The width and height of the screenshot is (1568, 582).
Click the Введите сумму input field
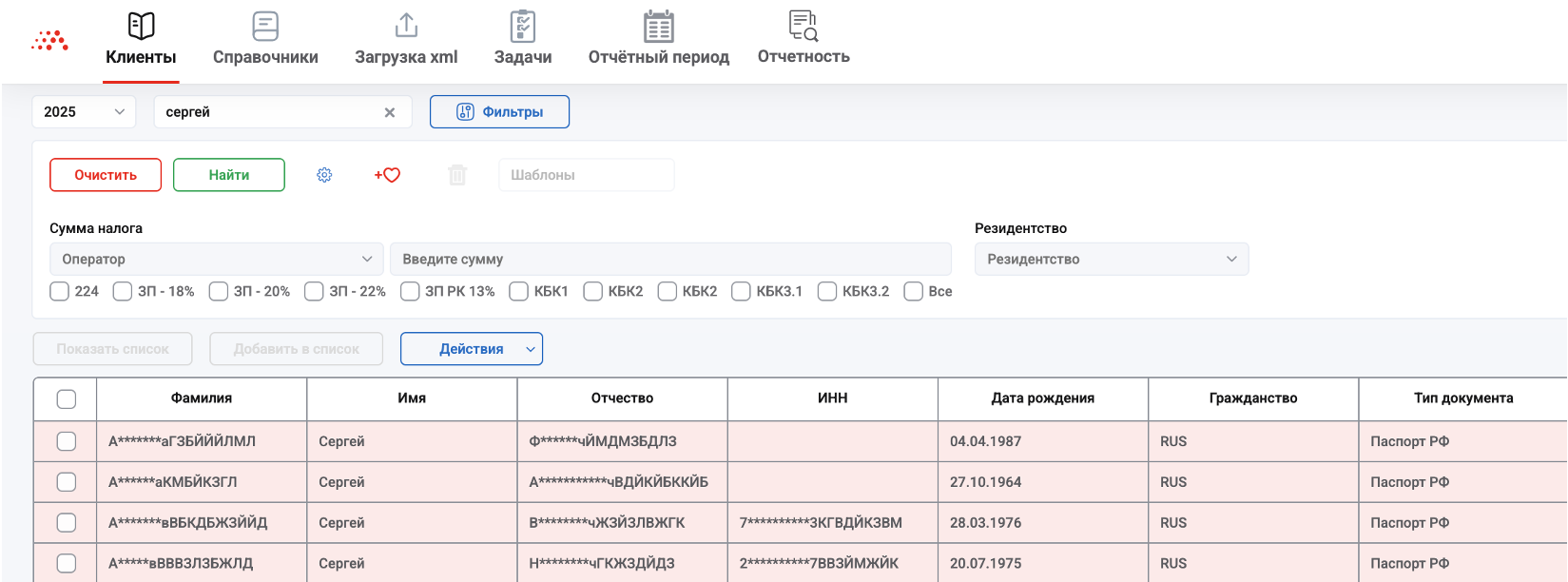point(670,259)
